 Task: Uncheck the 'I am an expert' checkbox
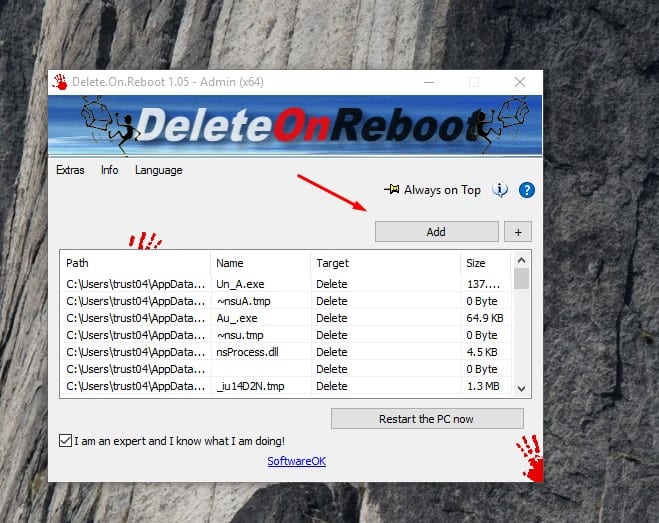tap(66, 440)
